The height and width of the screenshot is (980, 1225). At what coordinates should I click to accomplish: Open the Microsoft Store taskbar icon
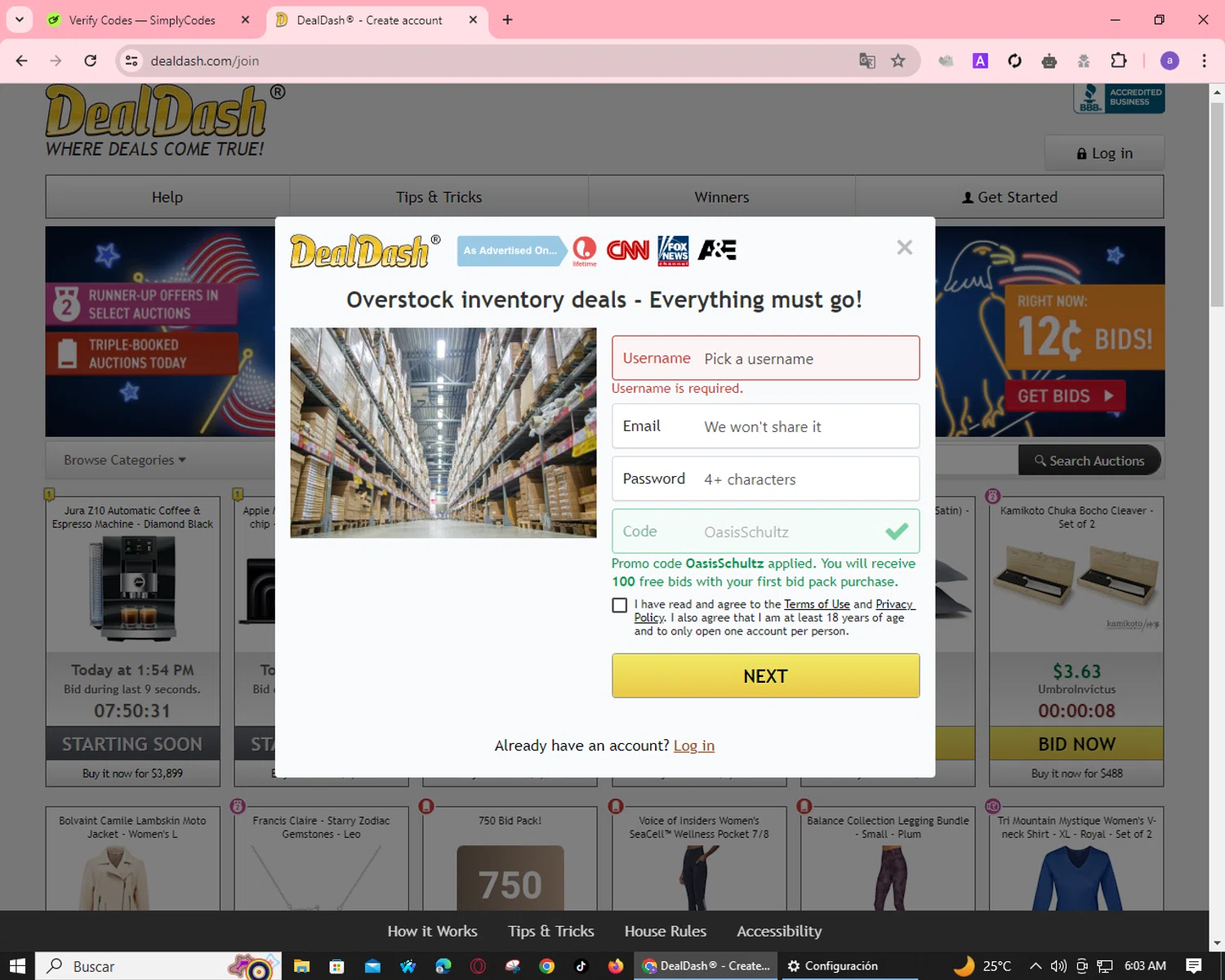[x=336, y=966]
